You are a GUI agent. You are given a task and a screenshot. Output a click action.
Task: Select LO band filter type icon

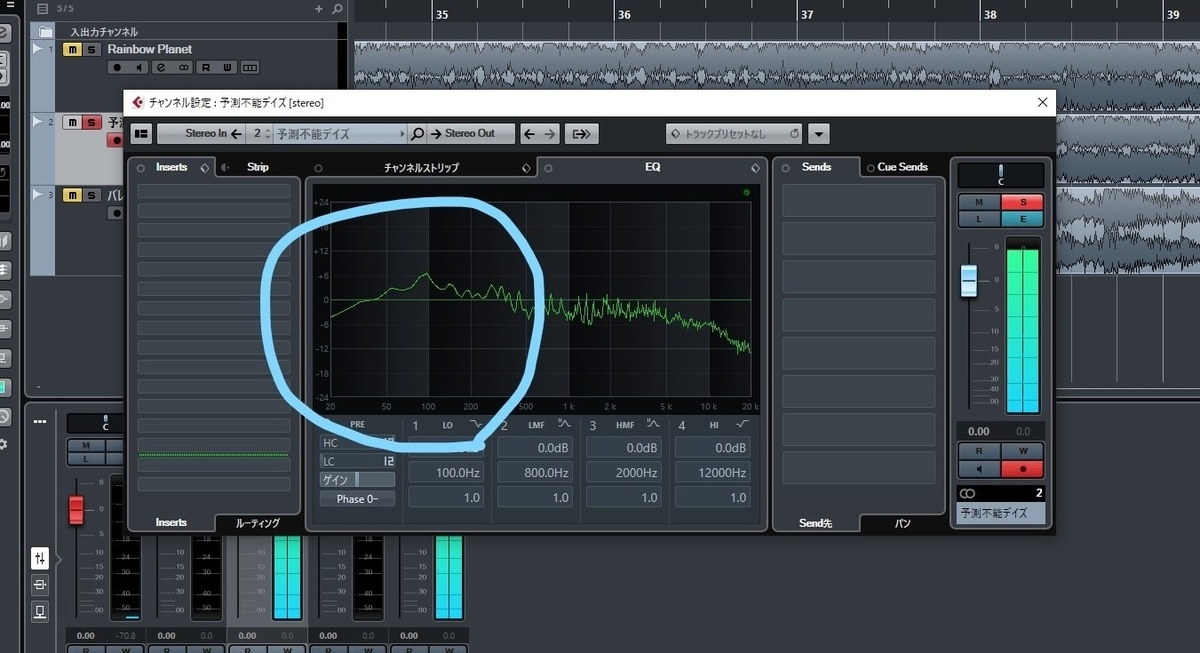[475, 426]
